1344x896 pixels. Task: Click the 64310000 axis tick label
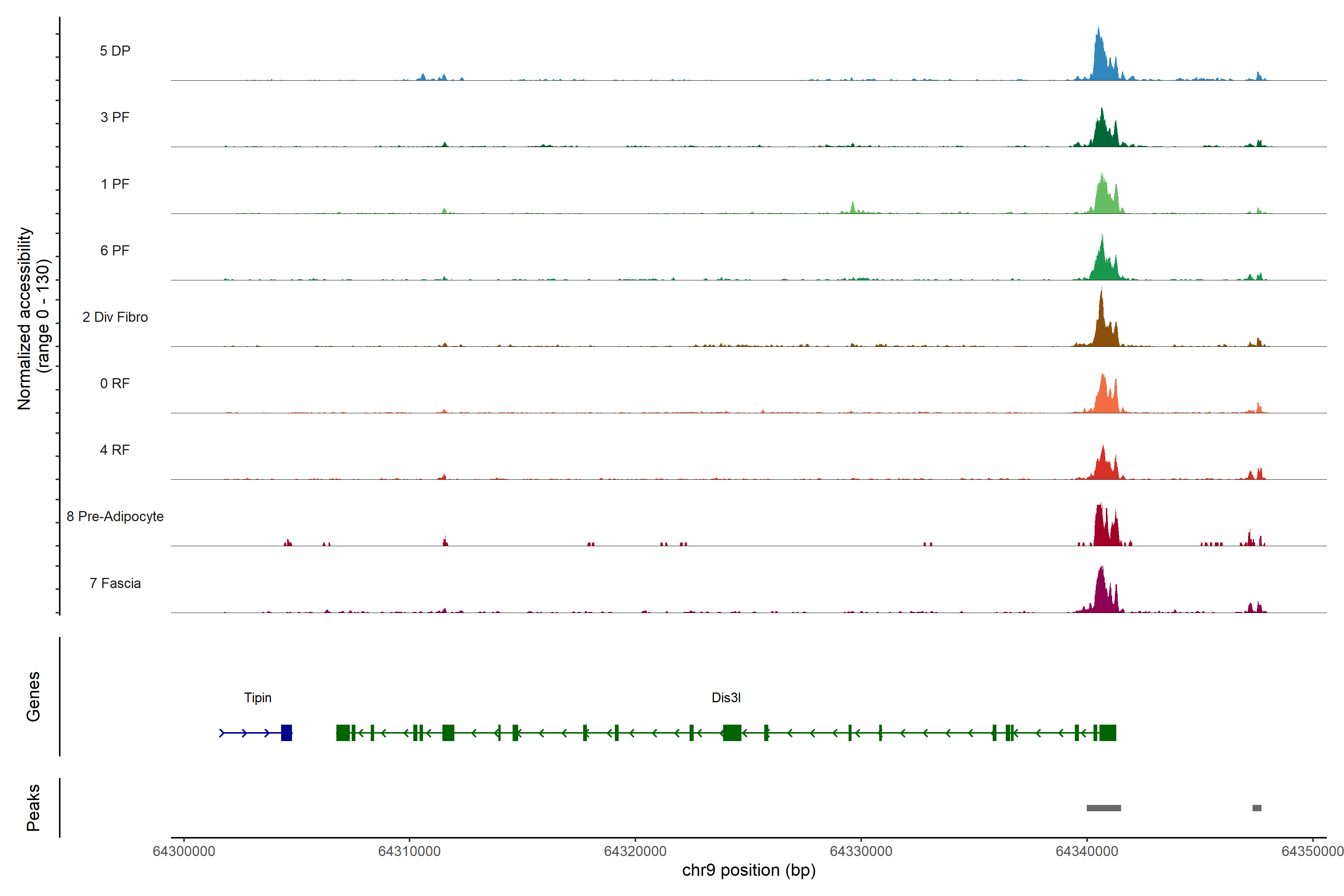(409, 852)
